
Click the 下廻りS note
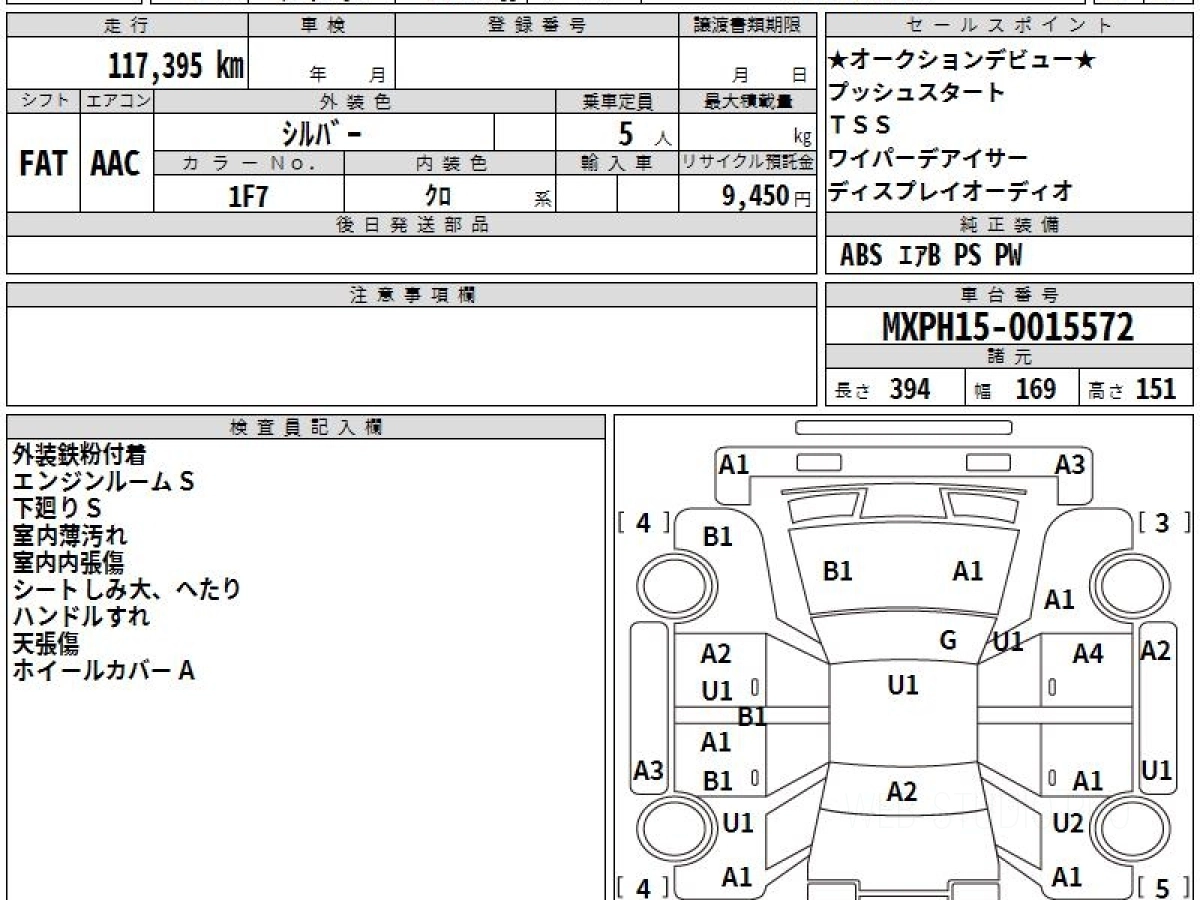tap(56, 509)
